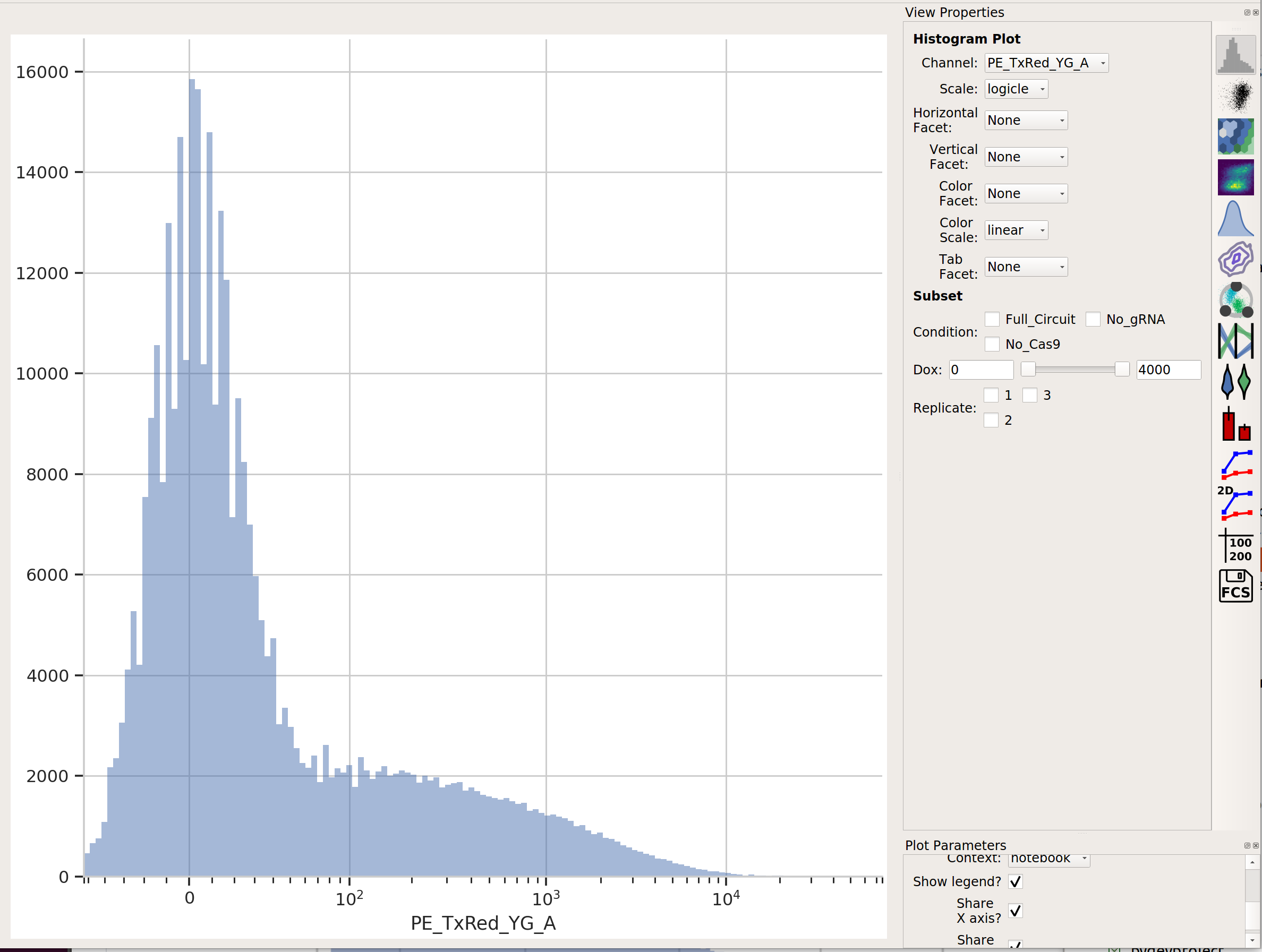Click the Dox minimum value field
This screenshot has width=1262, height=952.
(x=982, y=370)
